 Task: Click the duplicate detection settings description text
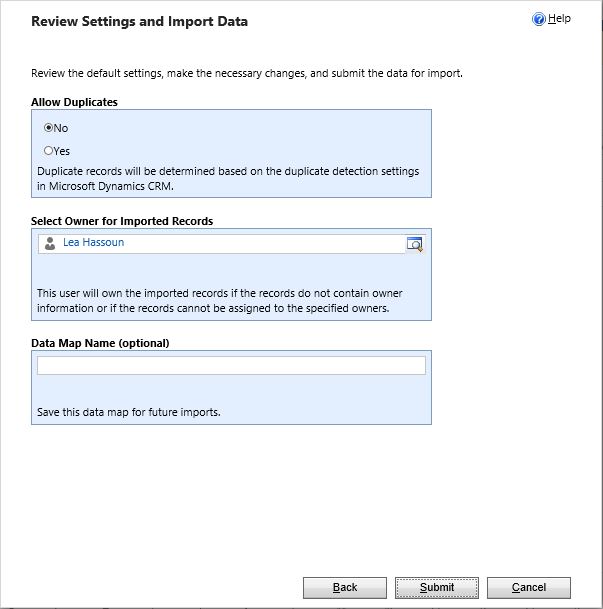pos(228,178)
